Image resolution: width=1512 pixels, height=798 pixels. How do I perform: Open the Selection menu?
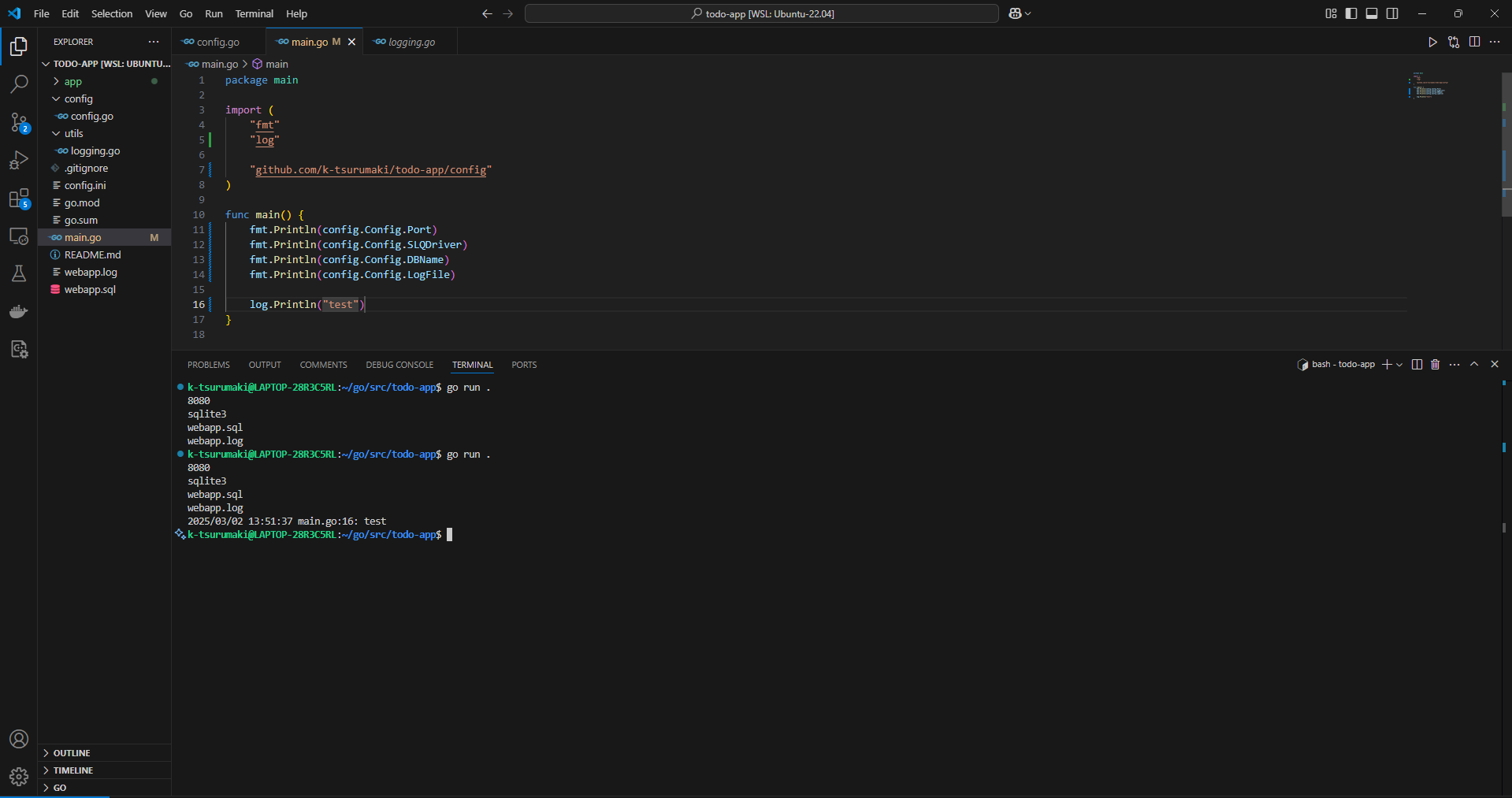click(x=112, y=13)
